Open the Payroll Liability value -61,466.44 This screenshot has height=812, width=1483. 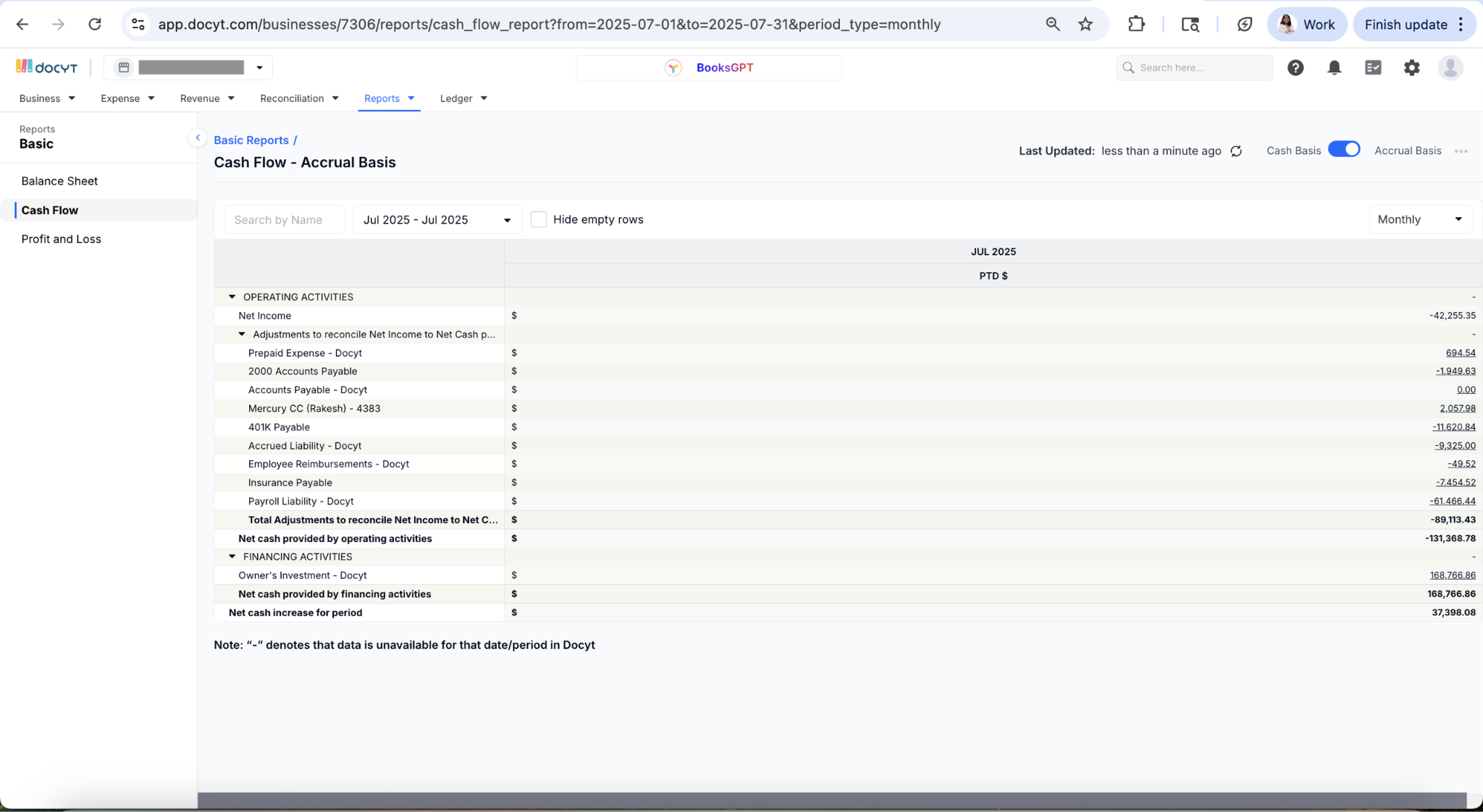[x=1453, y=501]
